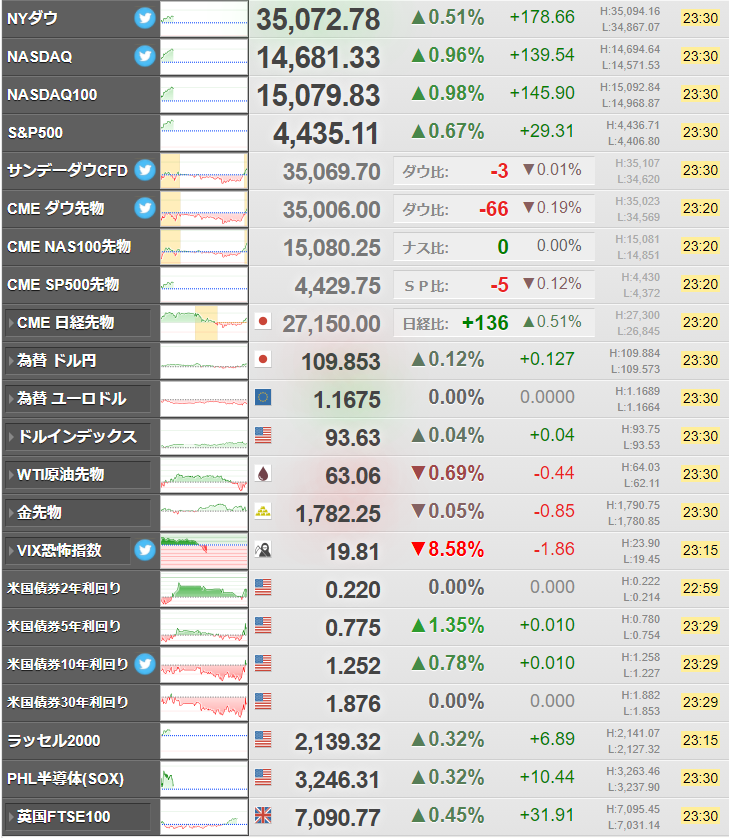The image size is (729, 838).
Task: Open the VIX恐怖指数 mini chart
Action: 204,550
